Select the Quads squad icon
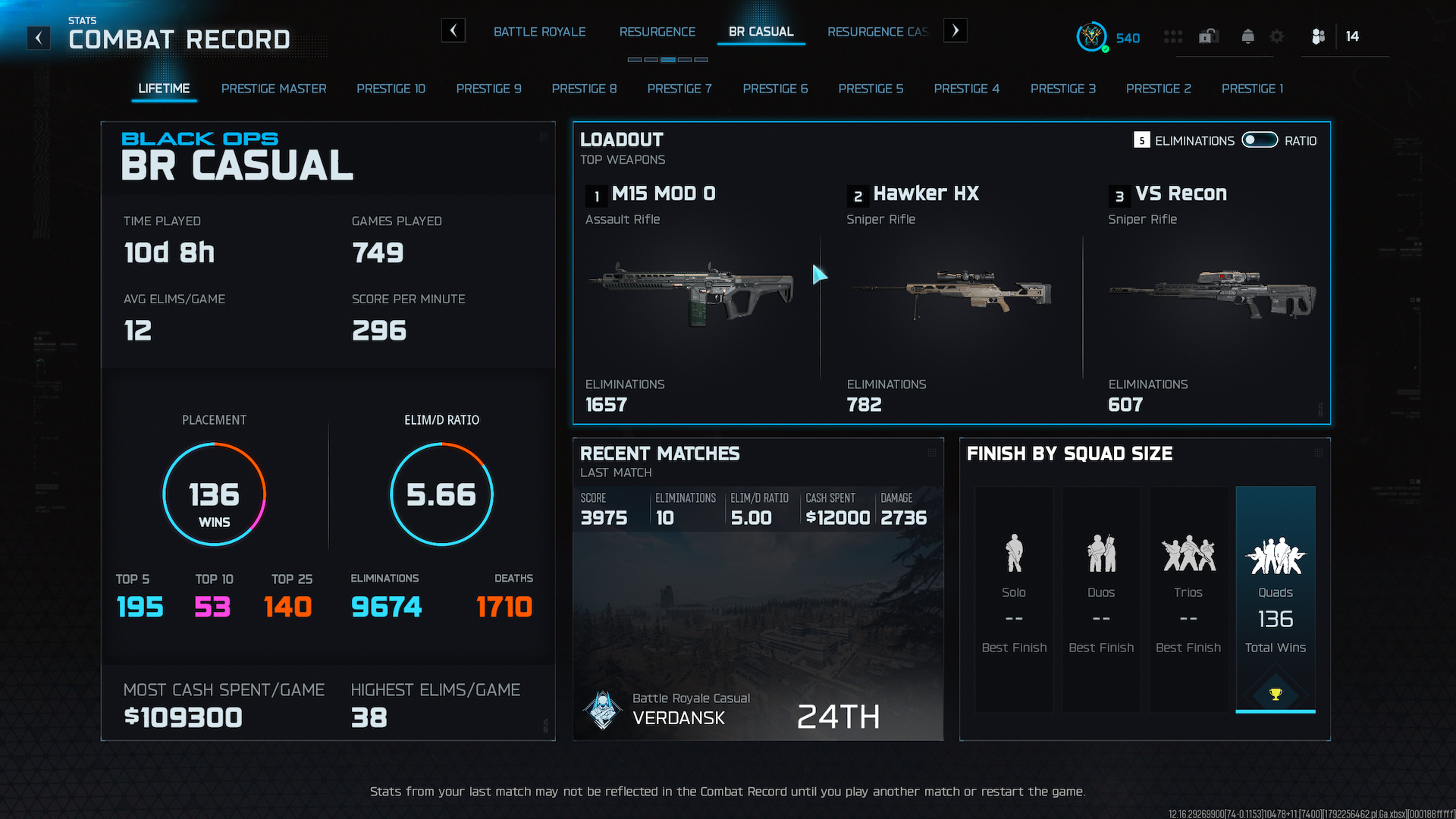The image size is (1456, 819). 1276,556
